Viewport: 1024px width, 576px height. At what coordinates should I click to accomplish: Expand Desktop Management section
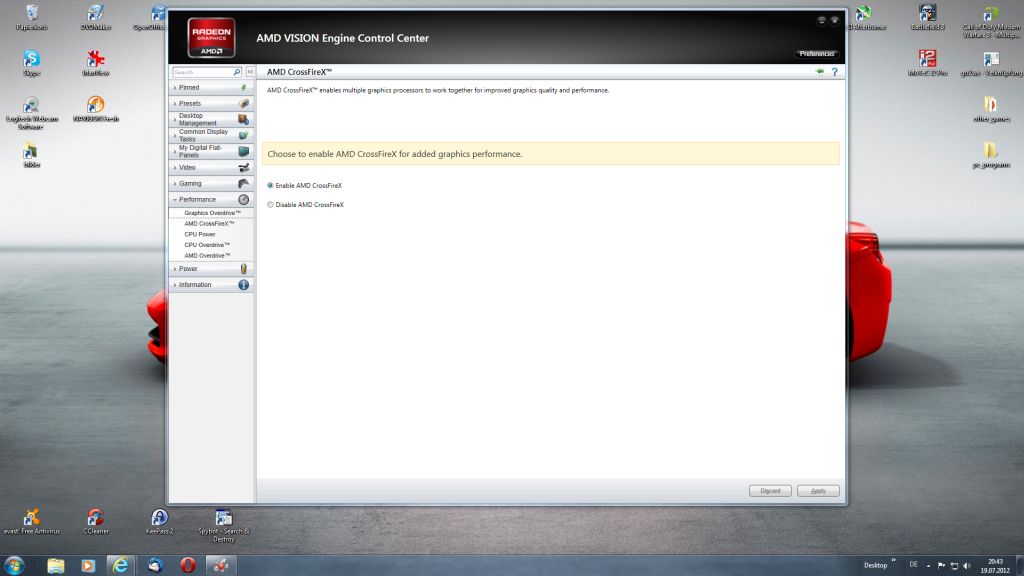(211, 120)
